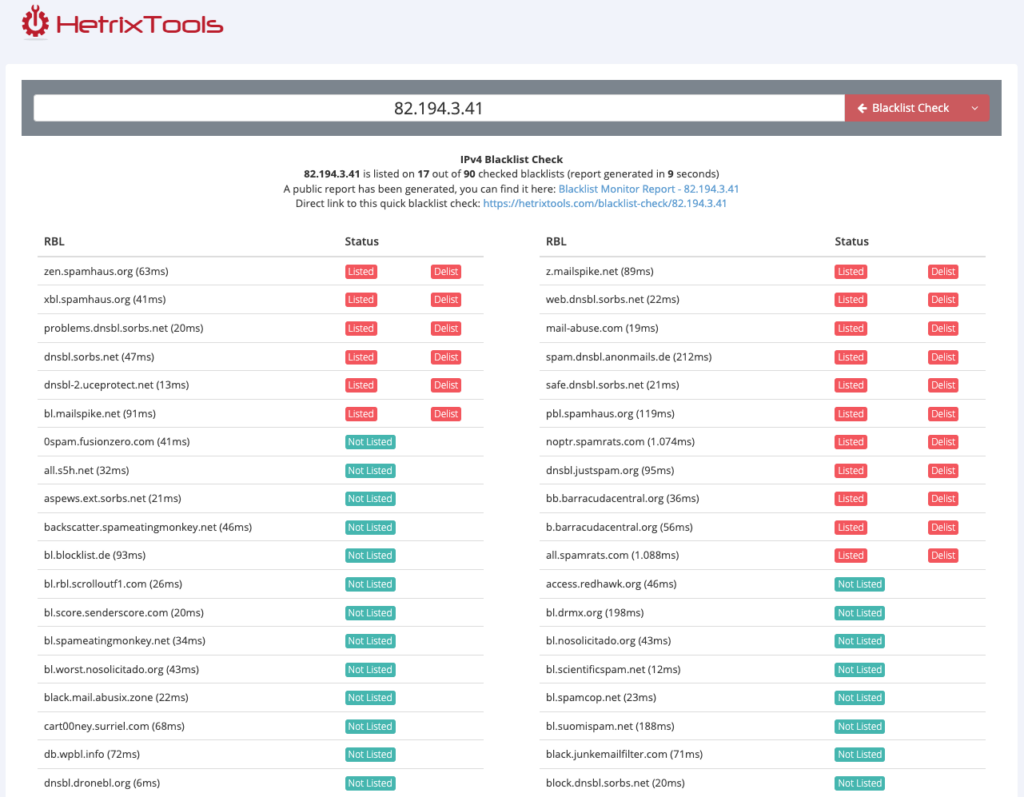Click Delist for dnsbl.sorbs.net
This screenshot has width=1024, height=797.
[446, 357]
